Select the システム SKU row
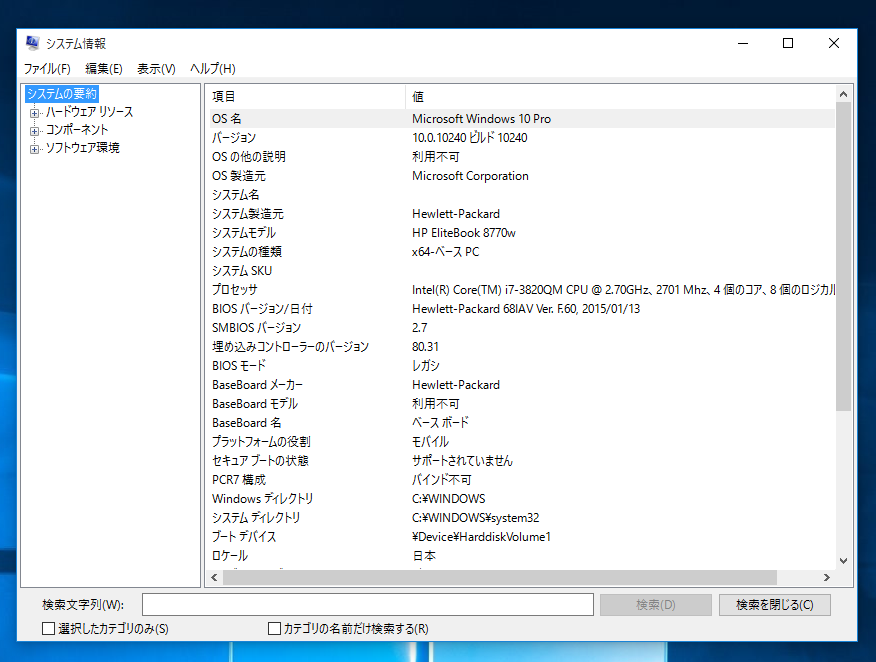Image resolution: width=876 pixels, height=662 pixels. click(x=522, y=270)
